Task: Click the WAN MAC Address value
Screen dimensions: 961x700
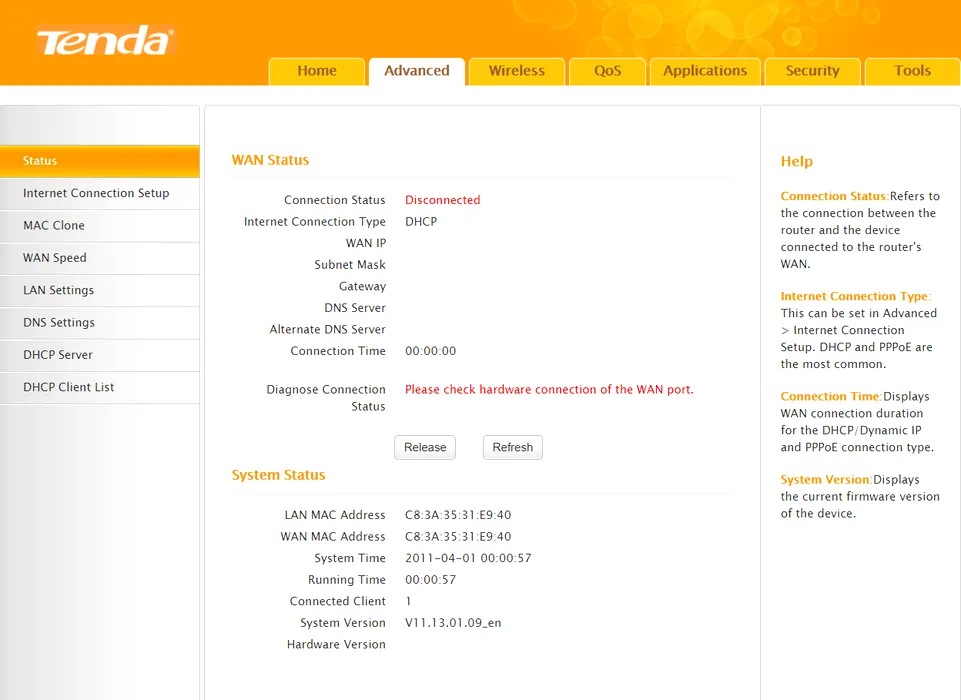Action: [x=458, y=536]
